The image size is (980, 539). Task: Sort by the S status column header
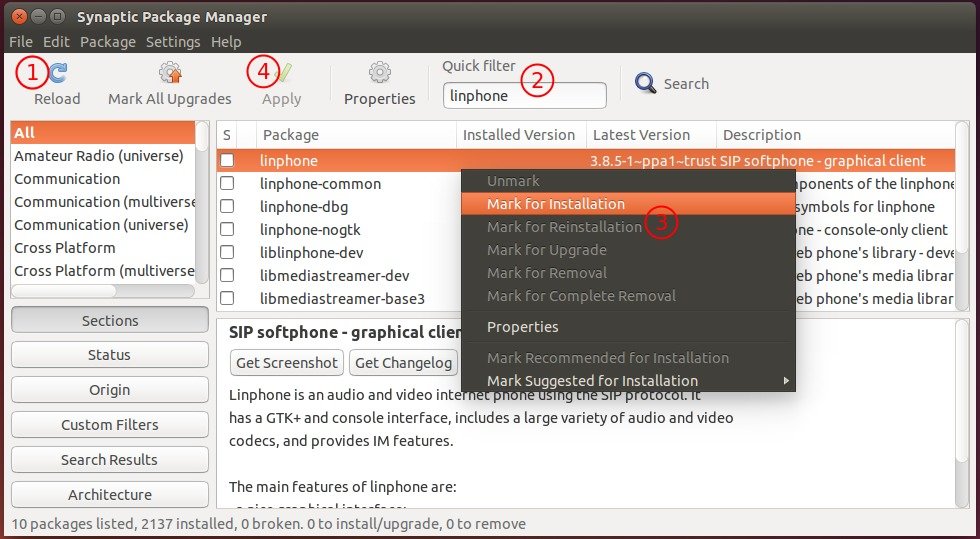coord(227,135)
